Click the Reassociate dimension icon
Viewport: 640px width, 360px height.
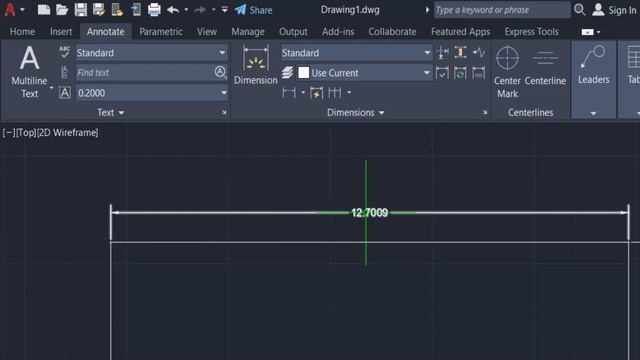(479, 73)
